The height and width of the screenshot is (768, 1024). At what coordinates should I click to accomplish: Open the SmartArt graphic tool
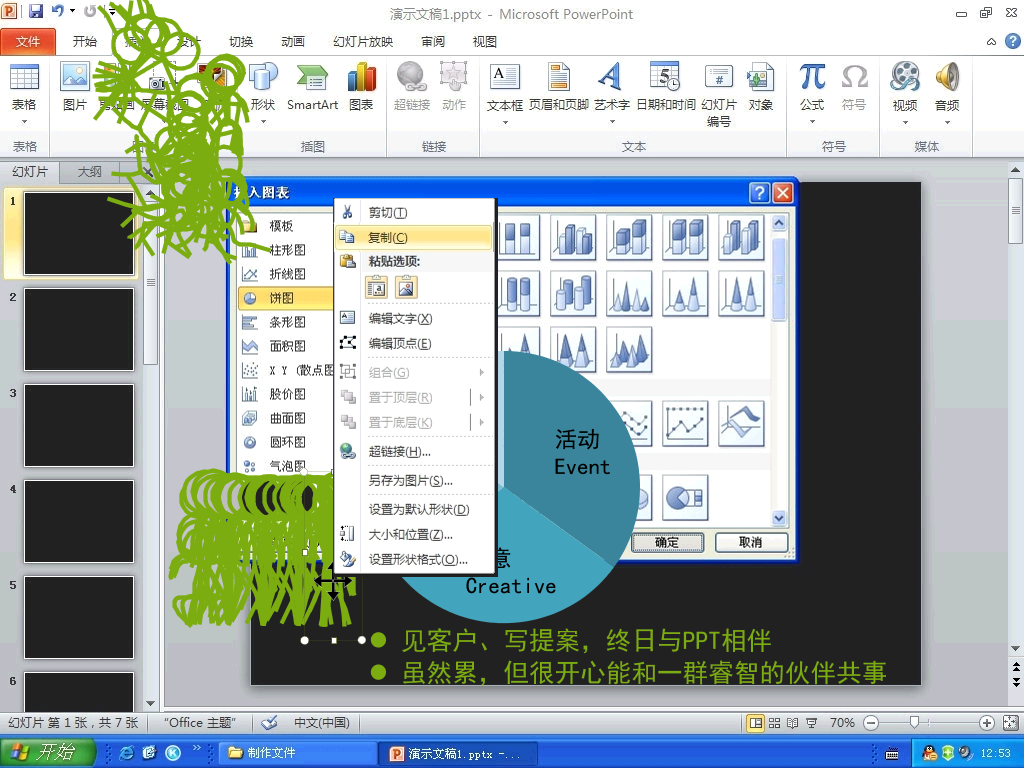tap(312, 88)
